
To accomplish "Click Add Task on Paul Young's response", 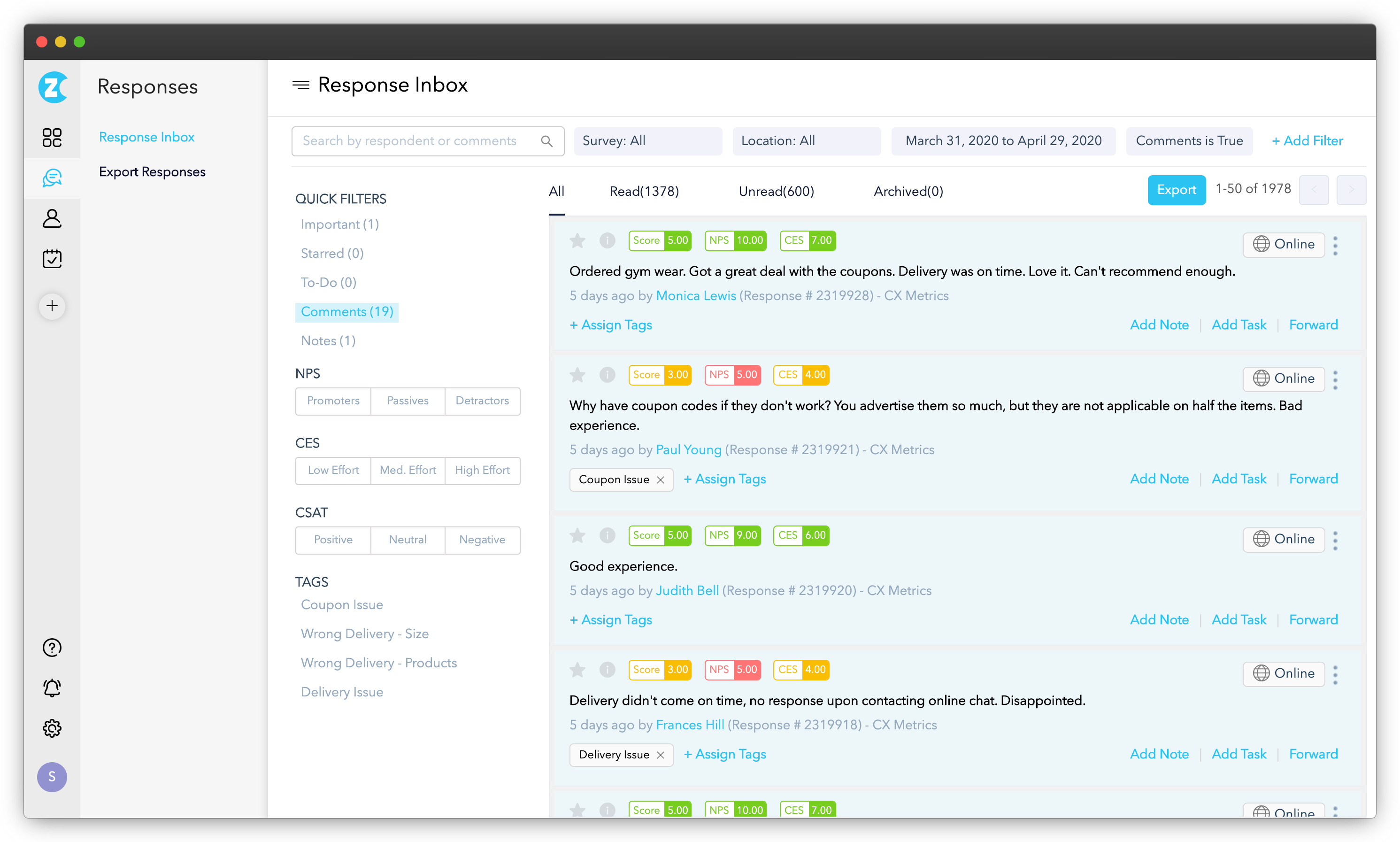I will click(x=1239, y=479).
